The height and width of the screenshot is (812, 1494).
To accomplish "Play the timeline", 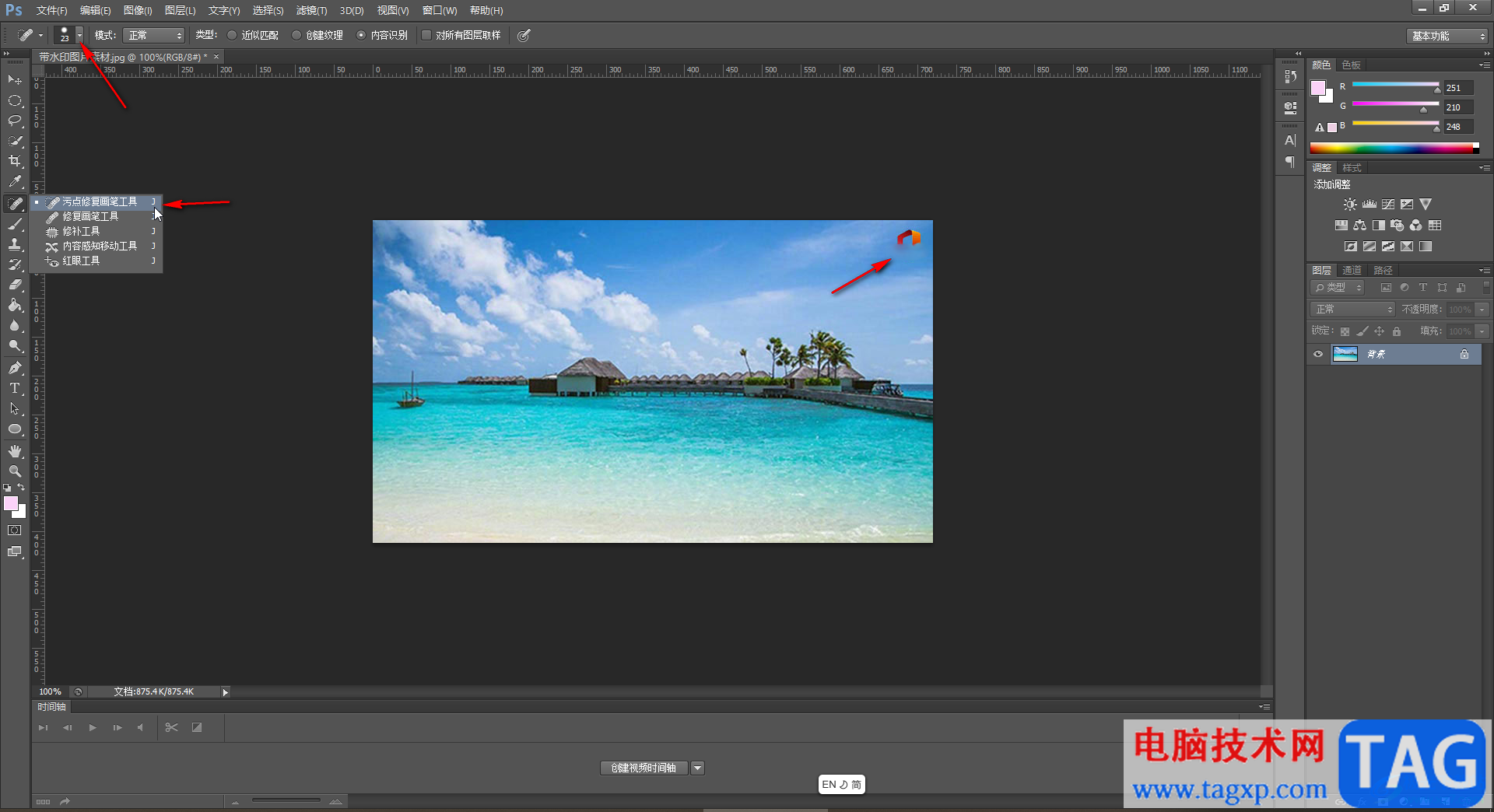I will coord(93,727).
